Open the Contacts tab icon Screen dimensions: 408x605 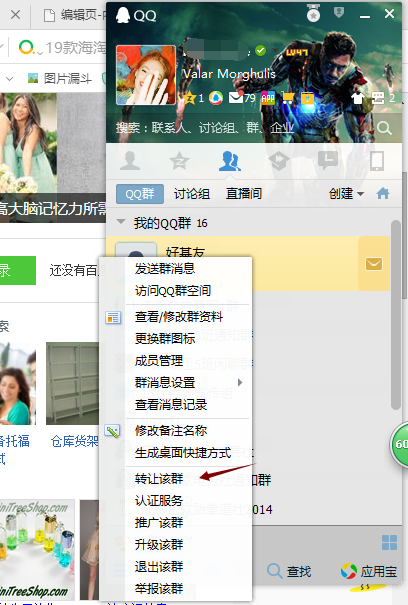click(130, 161)
